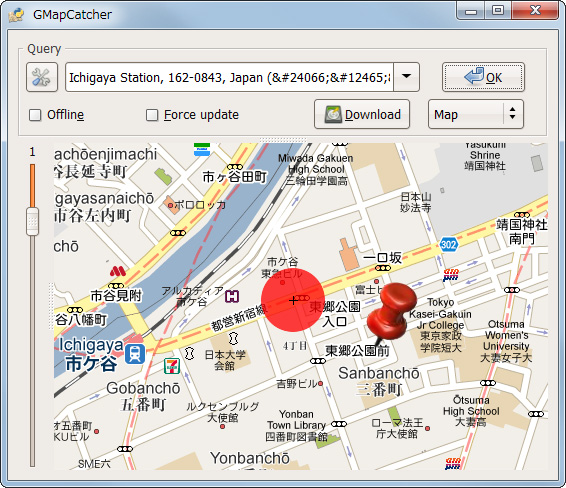Click the red center location circle
Image resolution: width=566 pixels, height=488 pixels.
tap(293, 300)
